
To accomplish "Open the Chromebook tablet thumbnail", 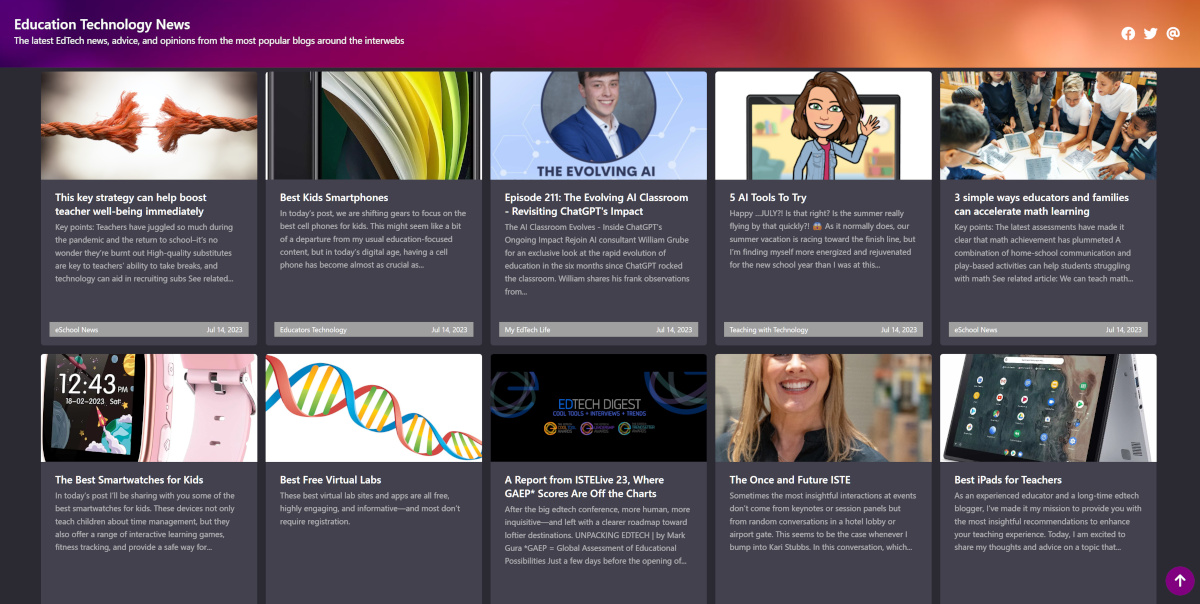I will pos(1048,408).
